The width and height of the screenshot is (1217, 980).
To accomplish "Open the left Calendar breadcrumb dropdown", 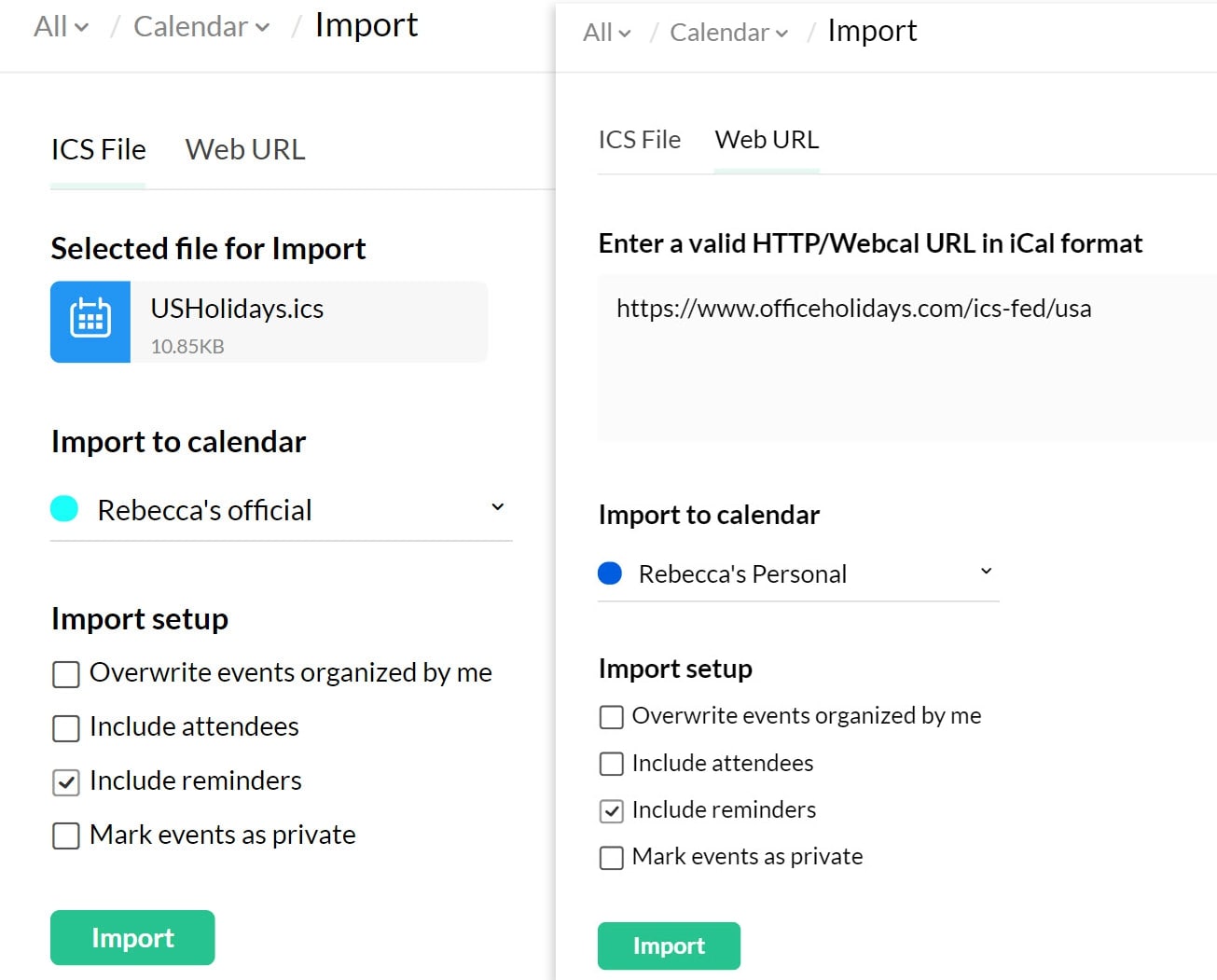I will (201, 27).
